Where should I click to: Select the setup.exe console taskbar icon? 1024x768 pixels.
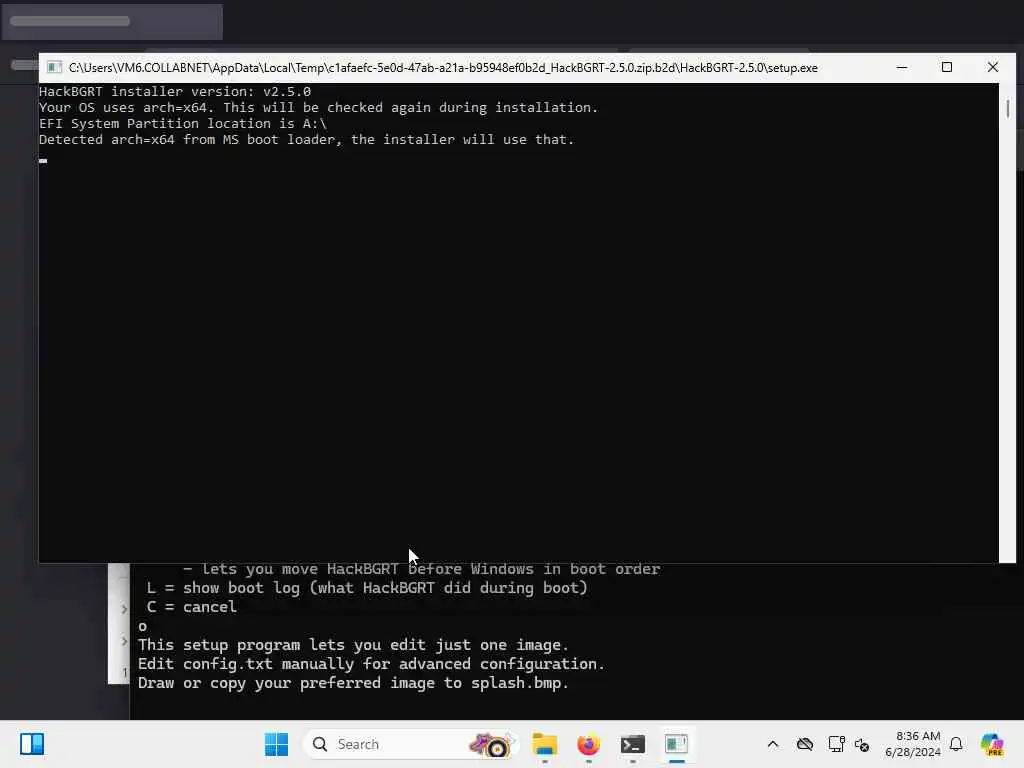677,744
